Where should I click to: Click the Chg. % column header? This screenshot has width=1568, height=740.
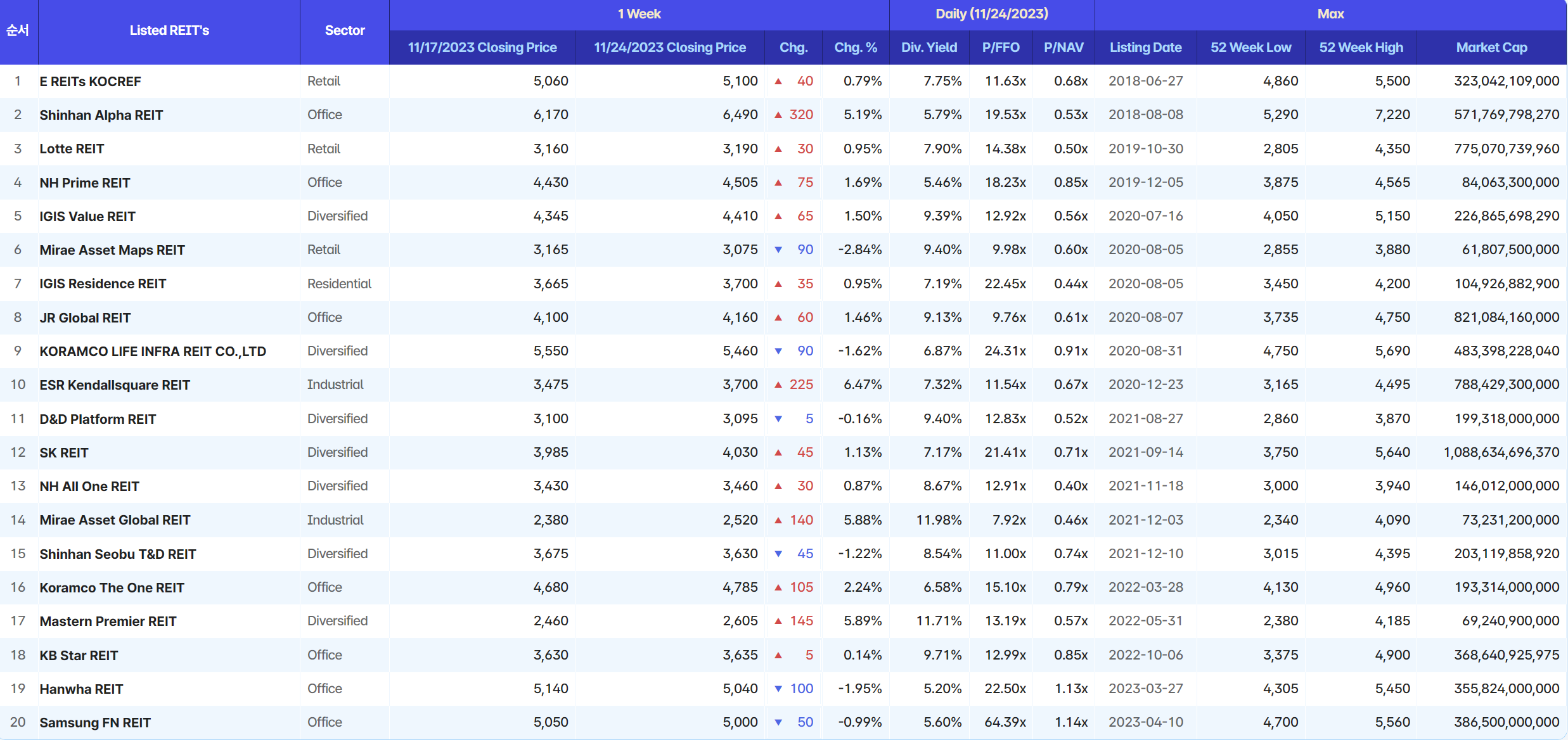tap(856, 48)
